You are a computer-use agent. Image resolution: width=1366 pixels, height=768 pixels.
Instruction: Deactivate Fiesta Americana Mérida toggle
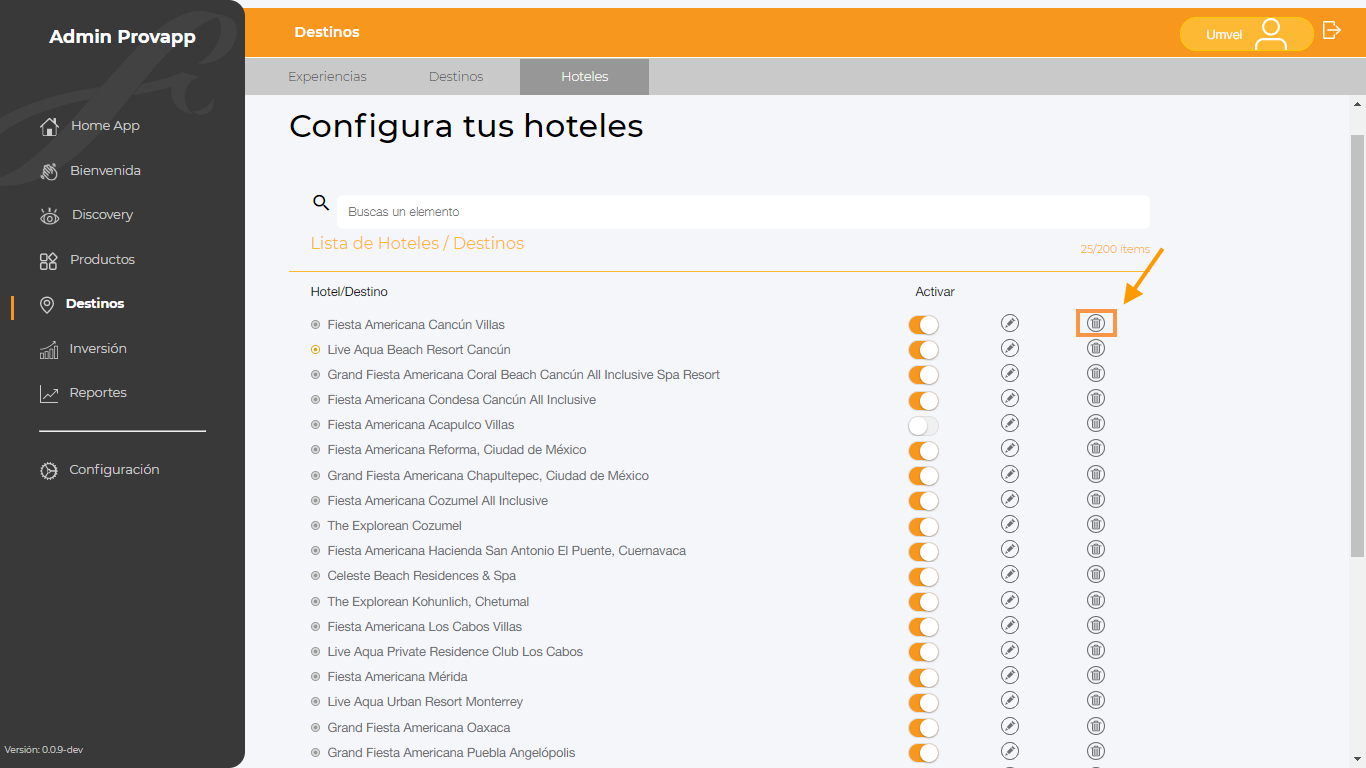pyautogui.click(x=923, y=677)
